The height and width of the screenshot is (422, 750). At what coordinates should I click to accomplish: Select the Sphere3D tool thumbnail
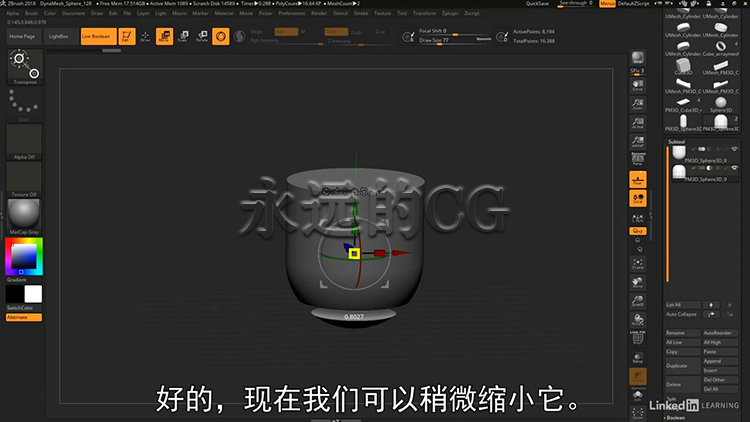[720, 104]
